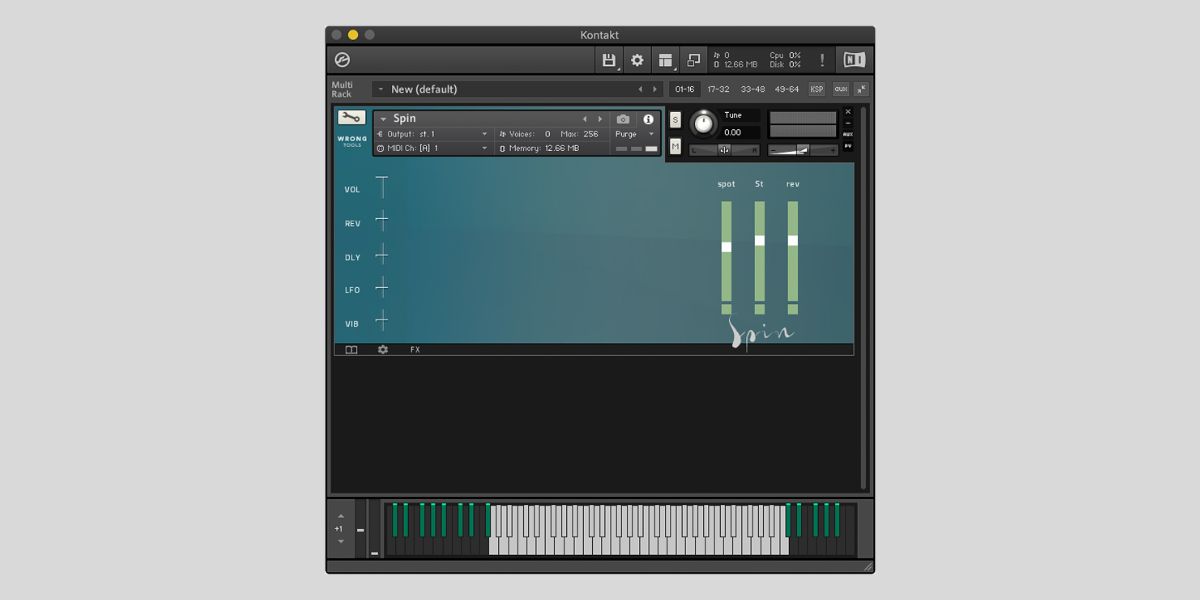The height and width of the screenshot is (600, 1200).
Task: Click the mod wheel strip
Action: pyautogui.click(x=375, y=528)
